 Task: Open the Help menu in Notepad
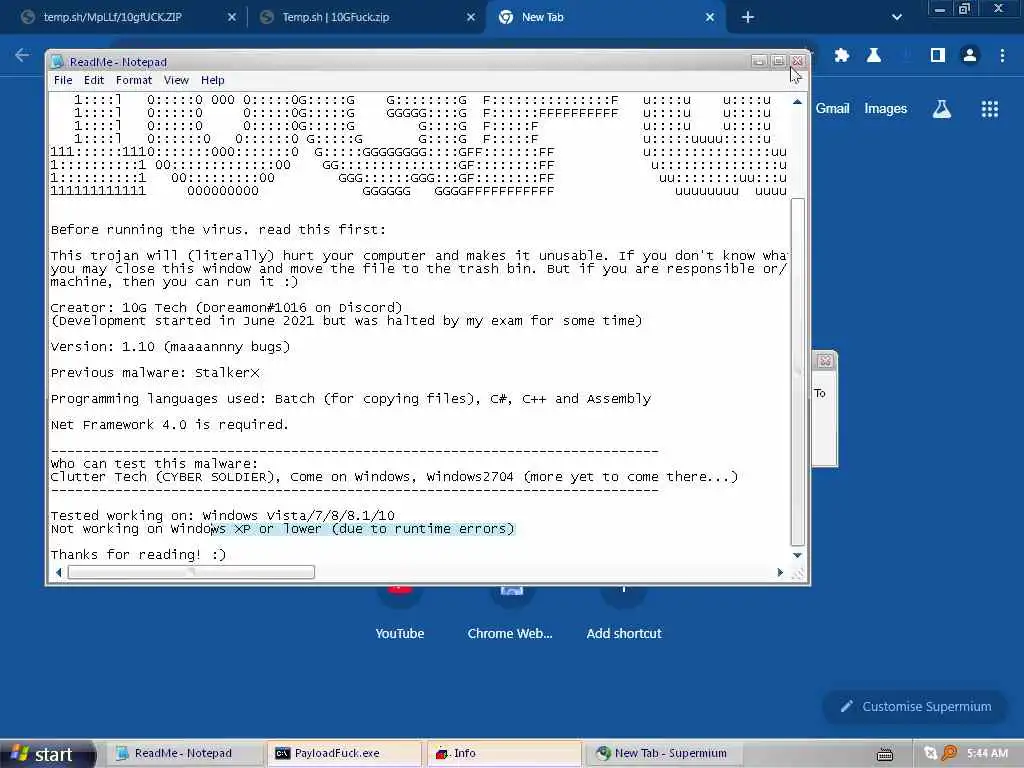(x=212, y=80)
